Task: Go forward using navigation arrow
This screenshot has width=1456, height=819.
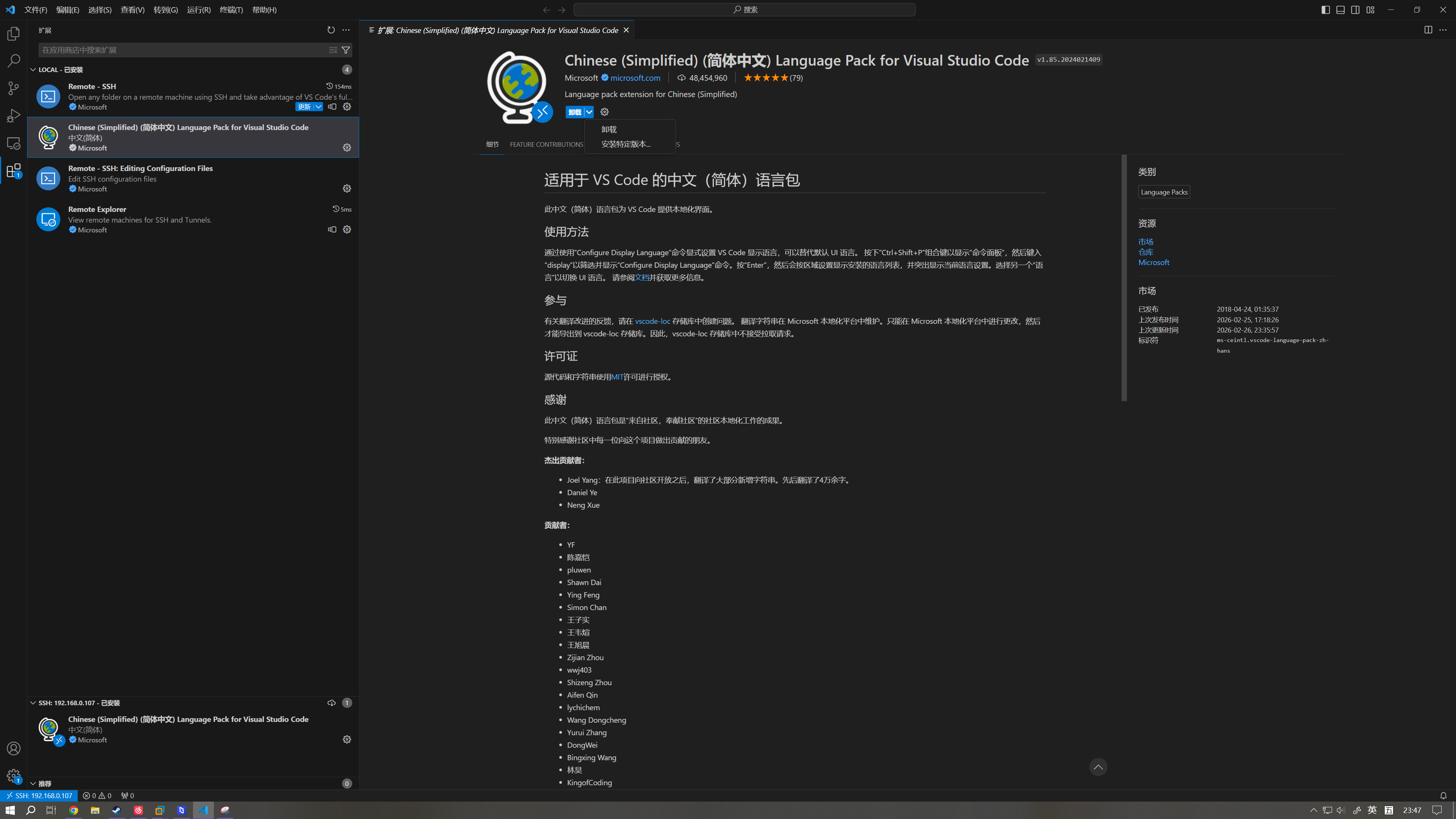Action: click(x=561, y=9)
